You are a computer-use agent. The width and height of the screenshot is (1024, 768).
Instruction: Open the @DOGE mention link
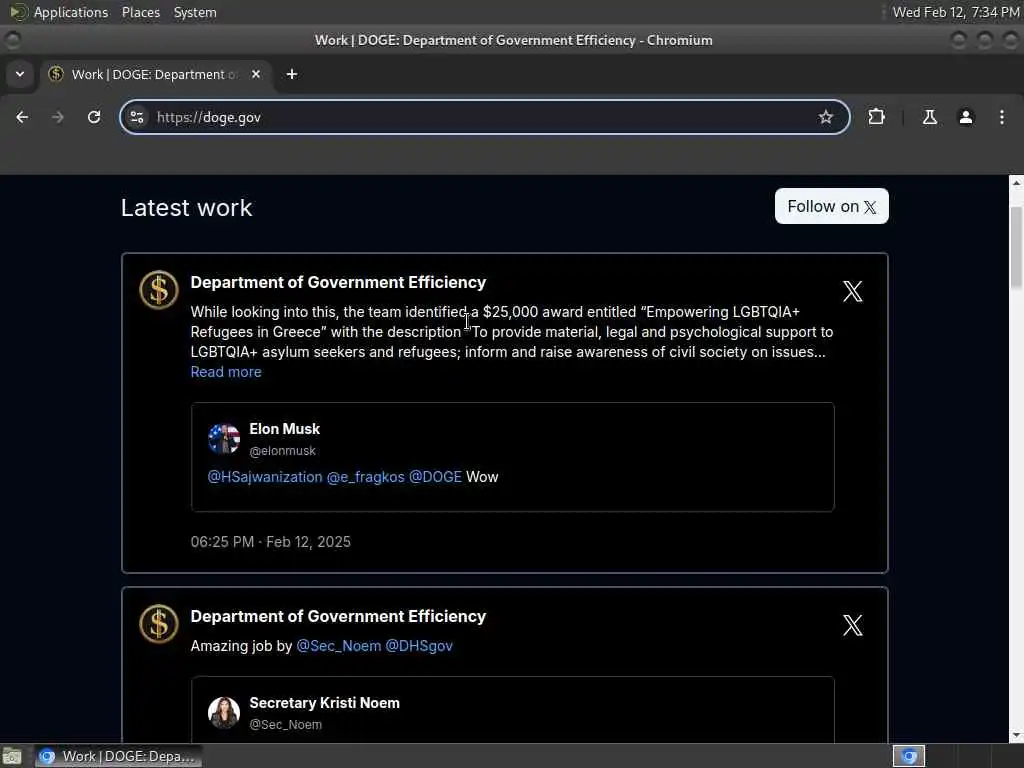point(435,477)
